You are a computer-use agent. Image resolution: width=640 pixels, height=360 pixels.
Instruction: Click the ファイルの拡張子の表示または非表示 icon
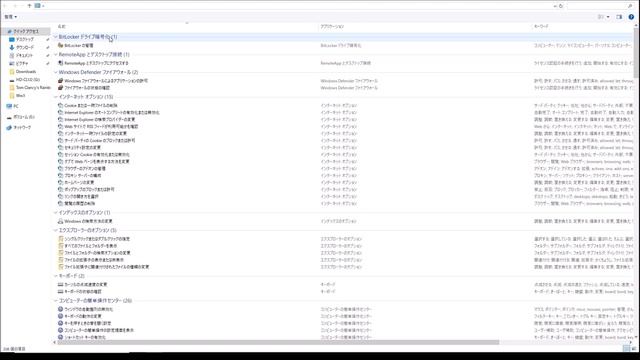60,260
